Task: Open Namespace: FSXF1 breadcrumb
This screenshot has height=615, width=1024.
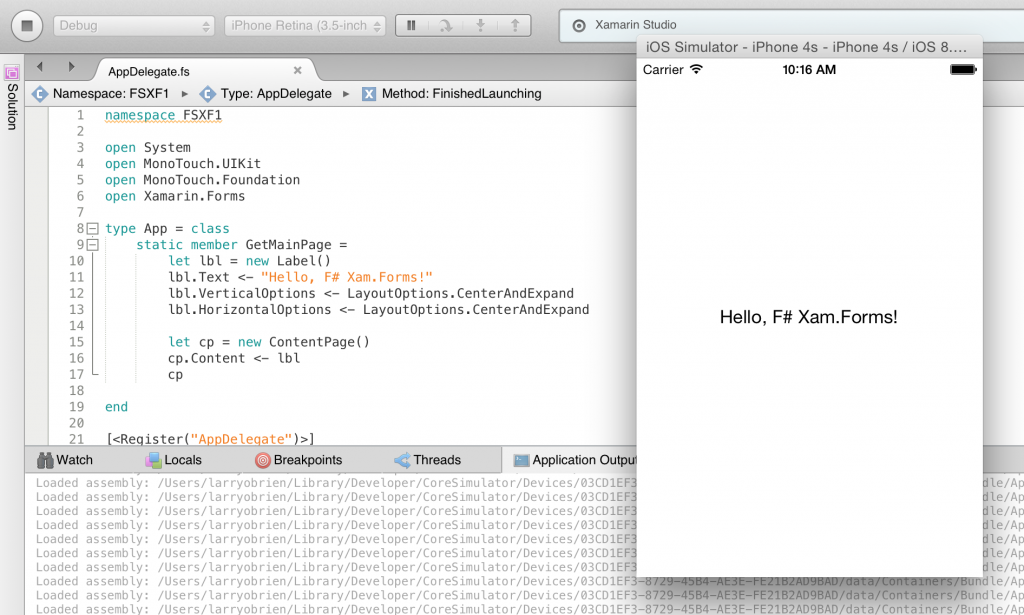Action: click(111, 94)
